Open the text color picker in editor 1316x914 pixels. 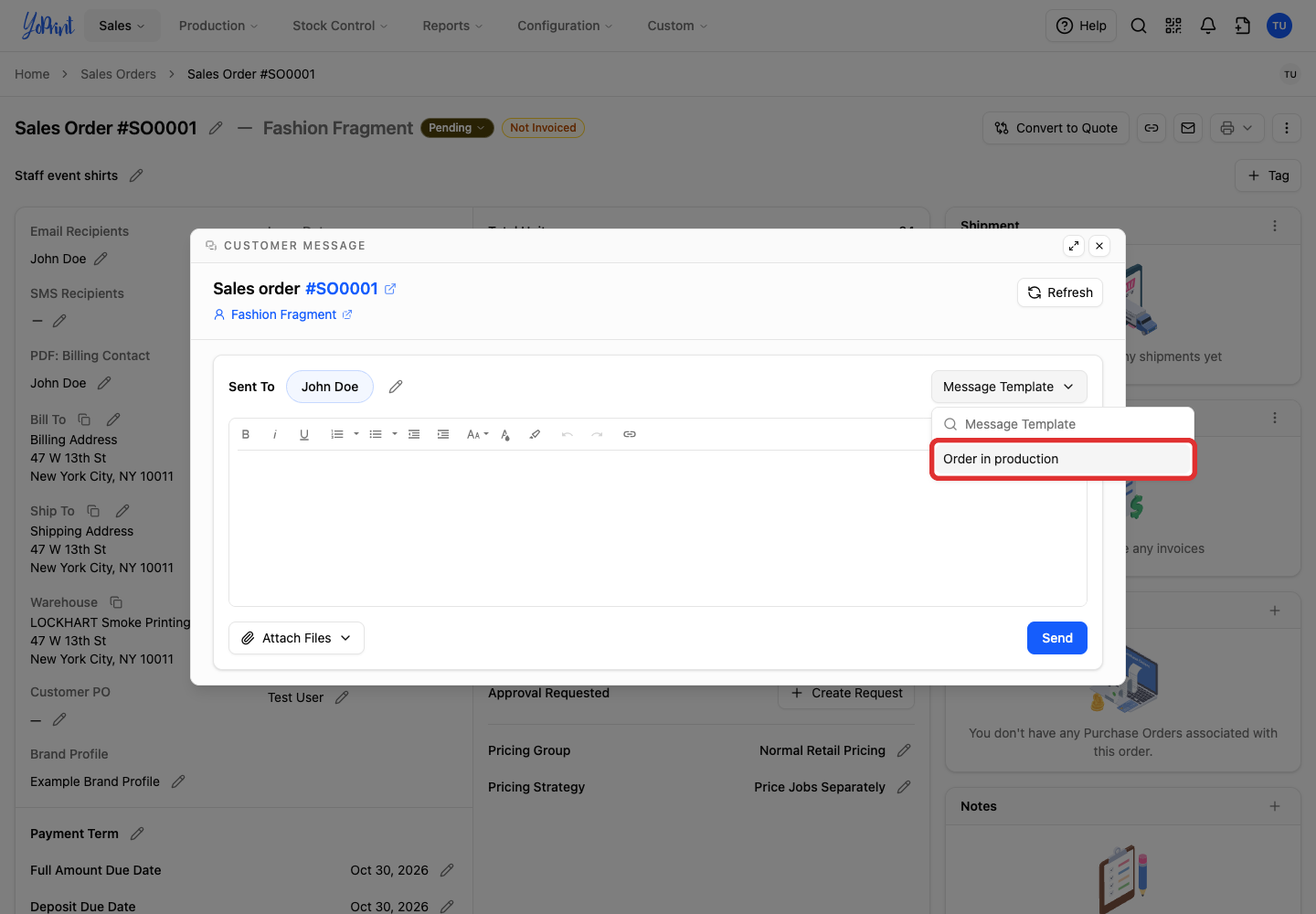click(x=505, y=434)
